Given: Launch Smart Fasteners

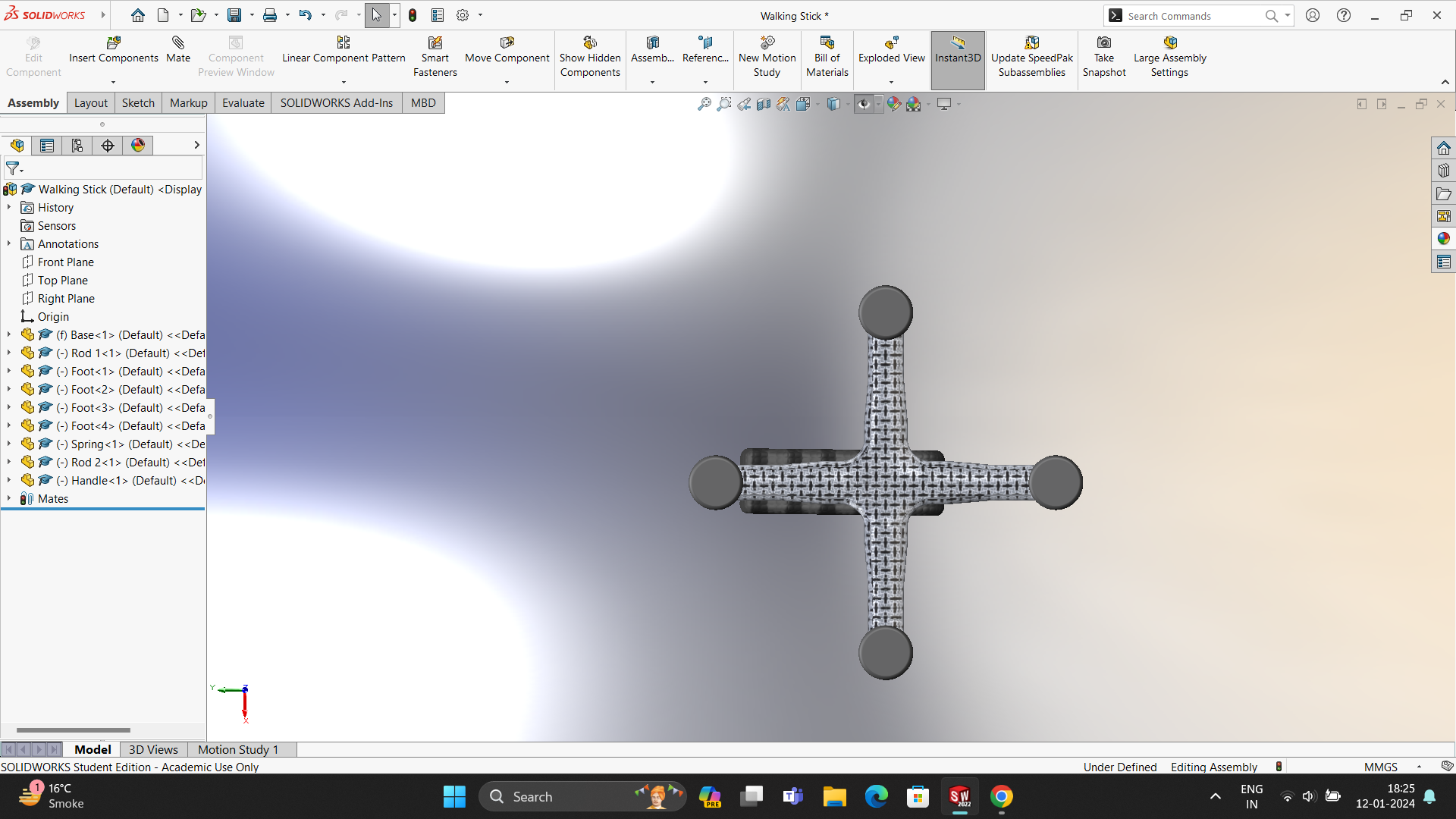Looking at the screenshot, I should click(435, 57).
